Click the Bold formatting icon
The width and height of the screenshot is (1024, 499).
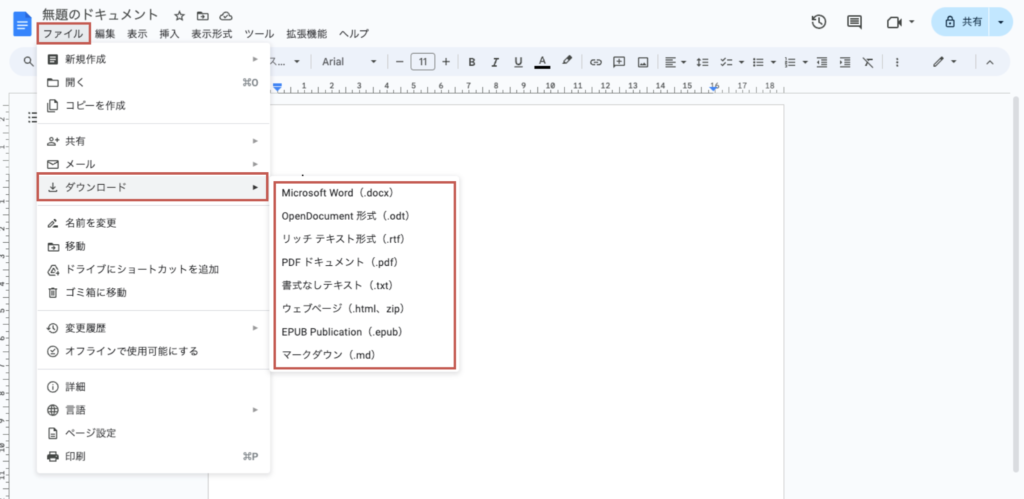[471, 62]
